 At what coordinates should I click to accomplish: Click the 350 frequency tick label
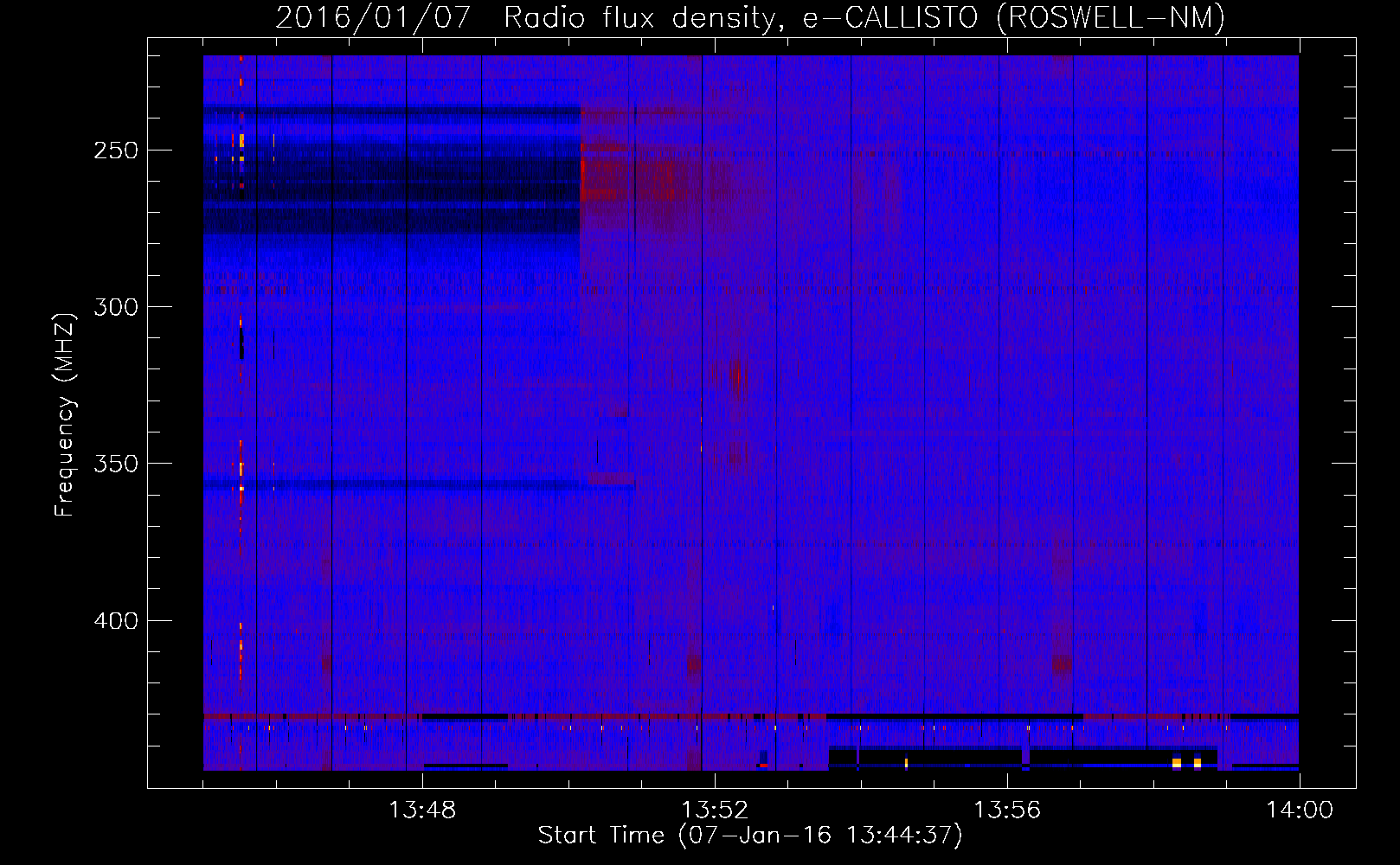116,464
